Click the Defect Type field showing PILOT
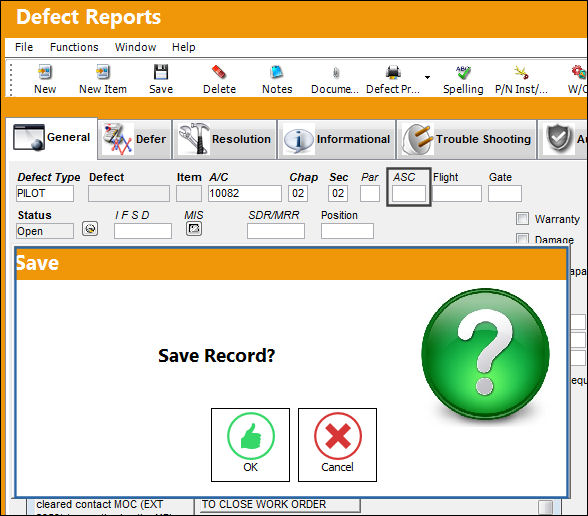588x516 pixels. (45, 194)
